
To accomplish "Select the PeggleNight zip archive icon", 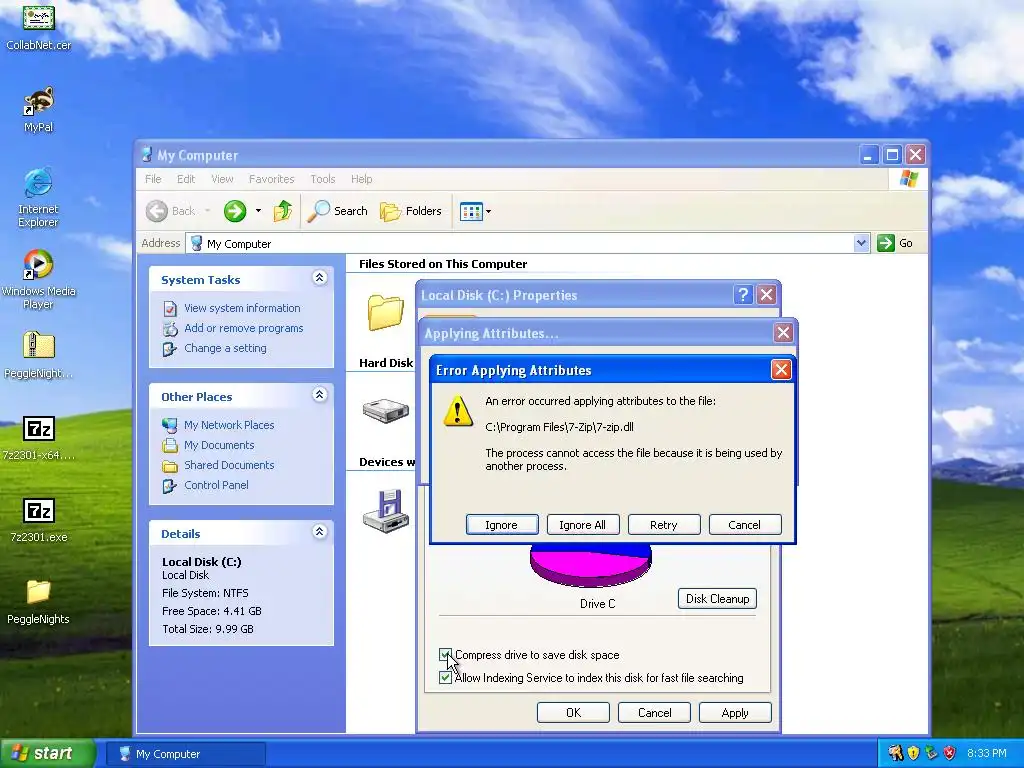I will 39,346.
